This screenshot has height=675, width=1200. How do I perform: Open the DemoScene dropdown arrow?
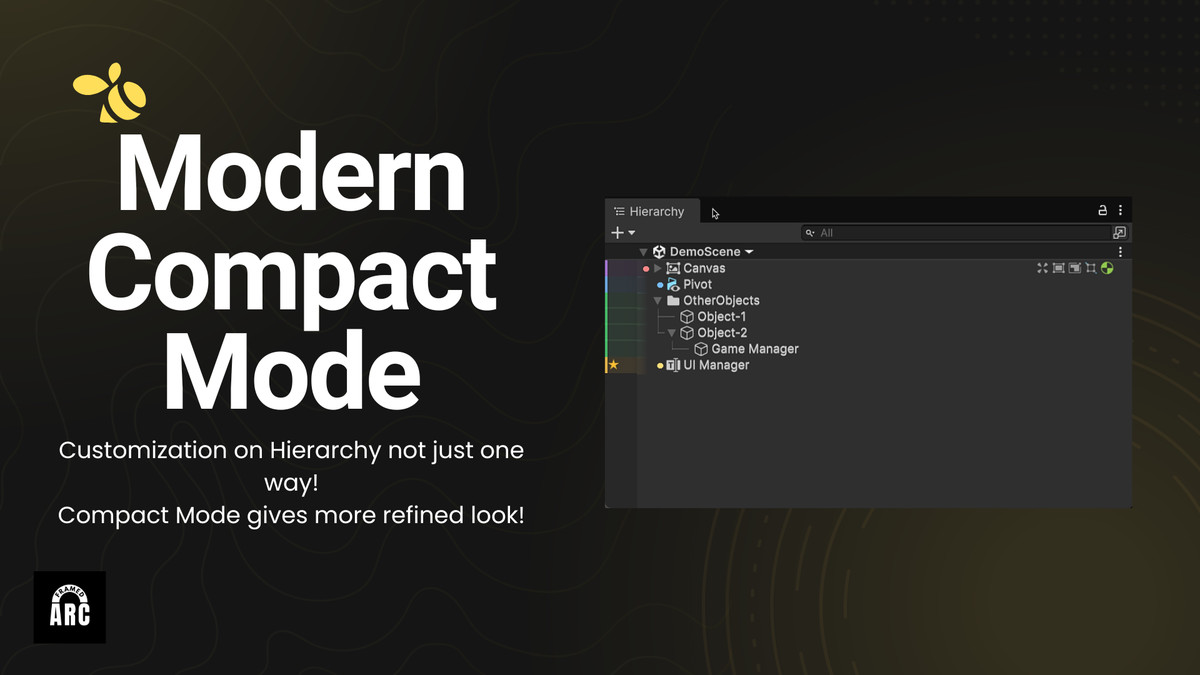tap(749, 252)
